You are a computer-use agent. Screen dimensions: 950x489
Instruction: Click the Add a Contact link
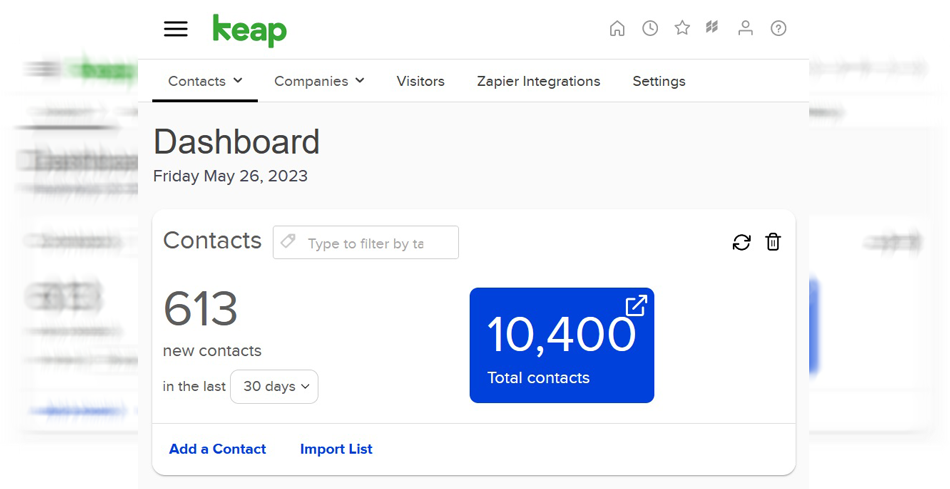(217, 449)
